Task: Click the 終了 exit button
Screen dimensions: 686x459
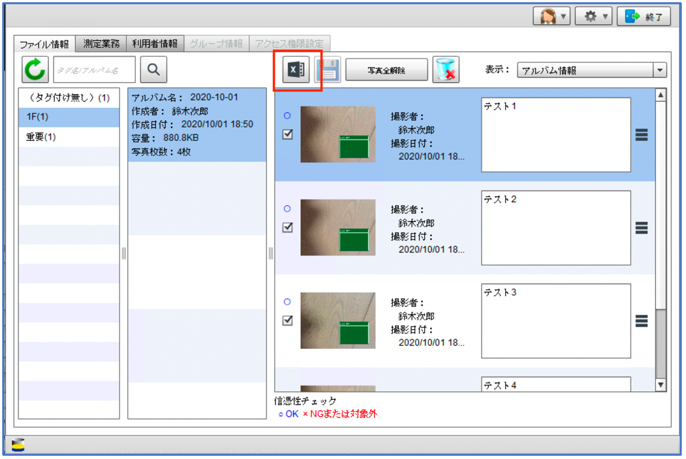Action: (x=643, y=17)
